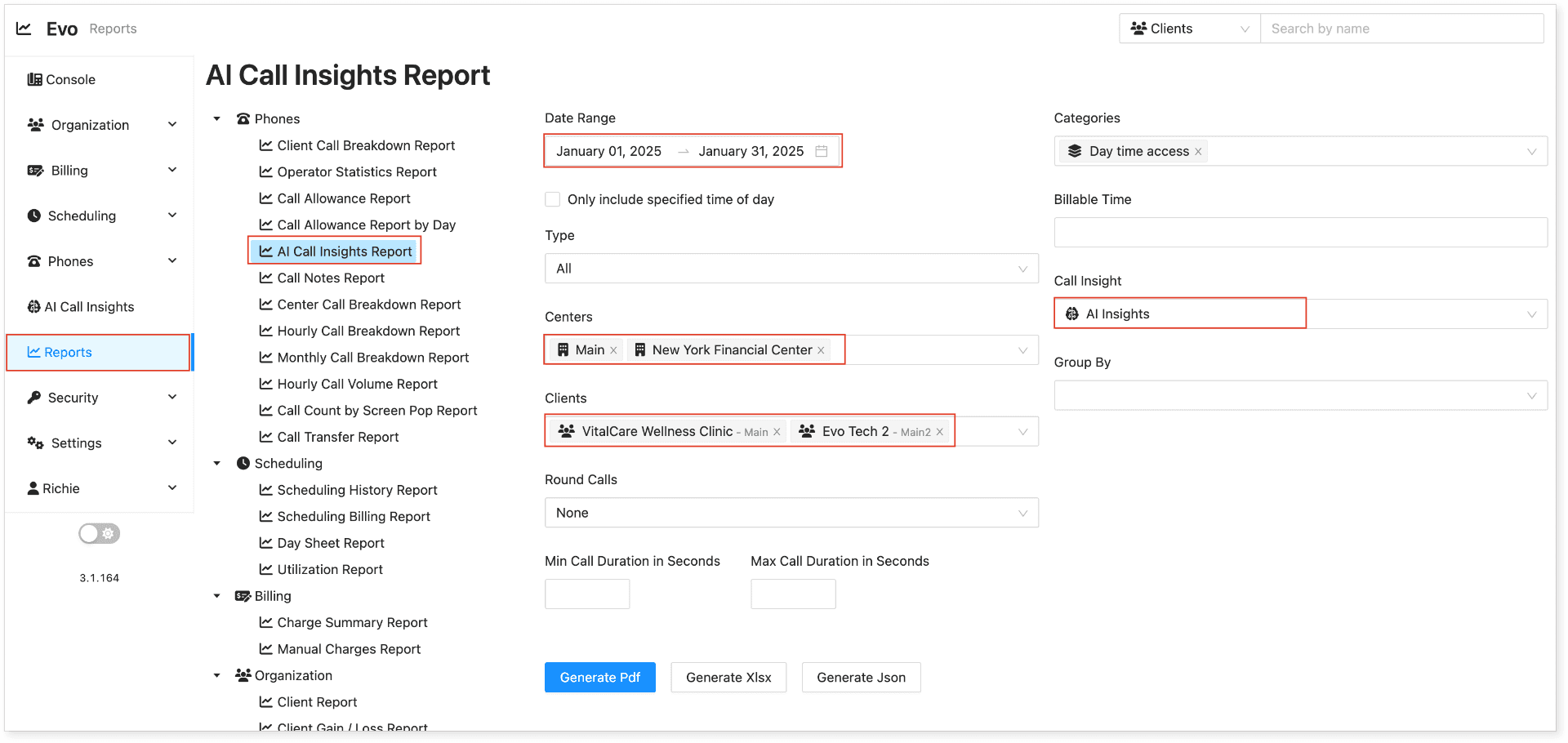Image resolution: width=1568 pixels, height=743 pixels.
Task: Click the layers icon on Day time access
Action: (1075, 151)
